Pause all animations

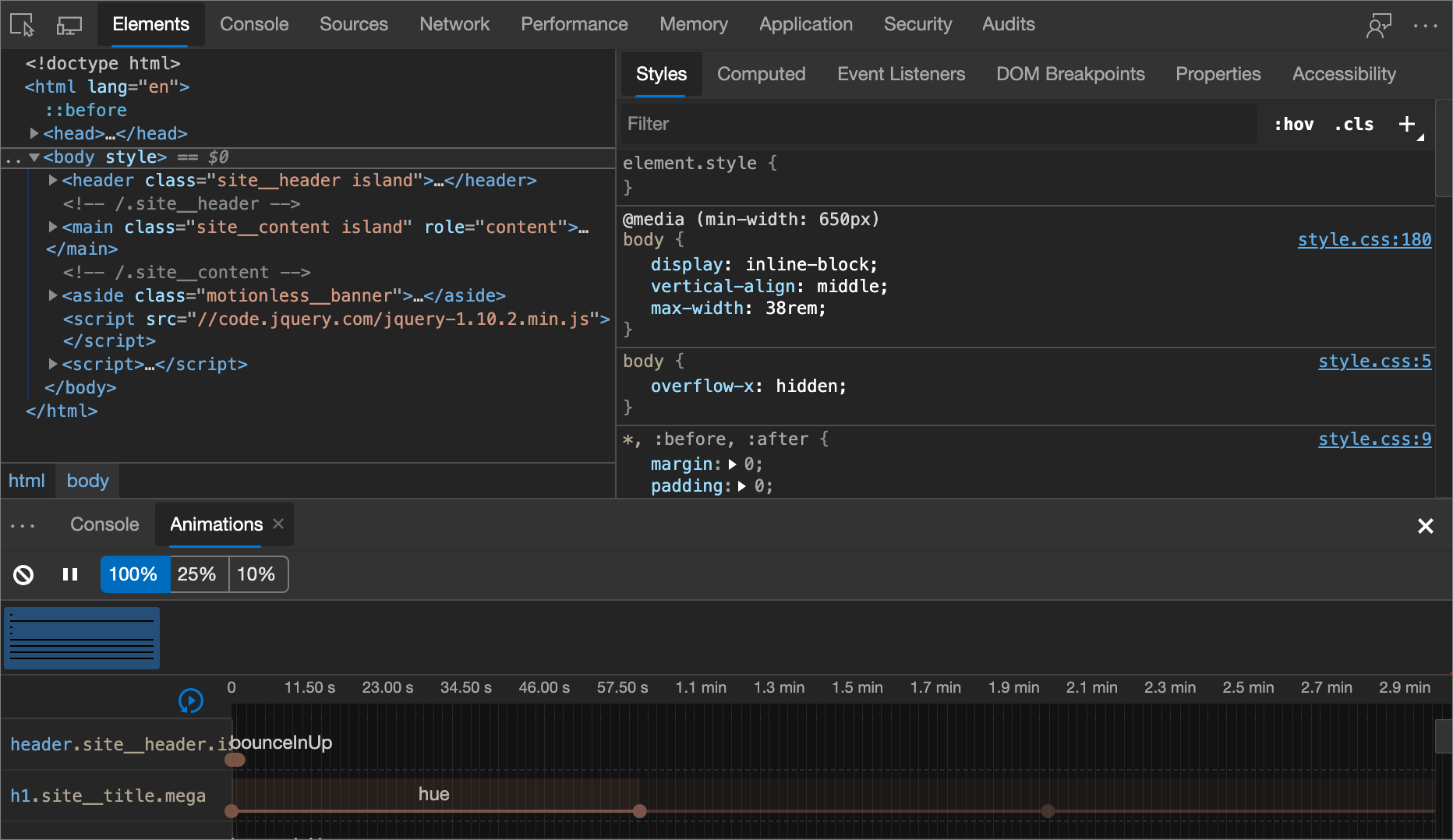(x=70, y=574)
